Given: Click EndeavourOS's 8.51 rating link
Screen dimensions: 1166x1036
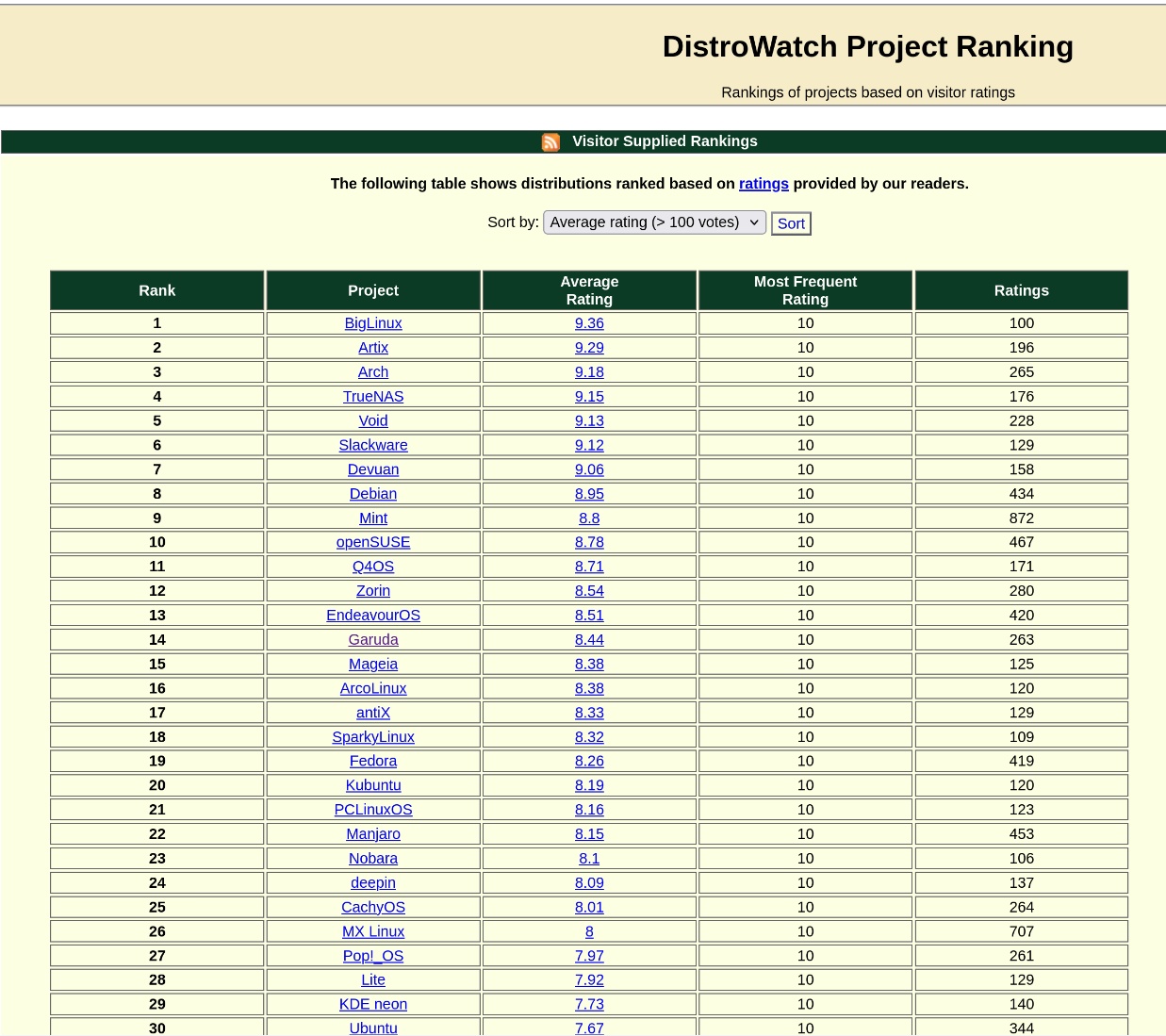Looking at the screenshot, I should [x=589, y=616].
